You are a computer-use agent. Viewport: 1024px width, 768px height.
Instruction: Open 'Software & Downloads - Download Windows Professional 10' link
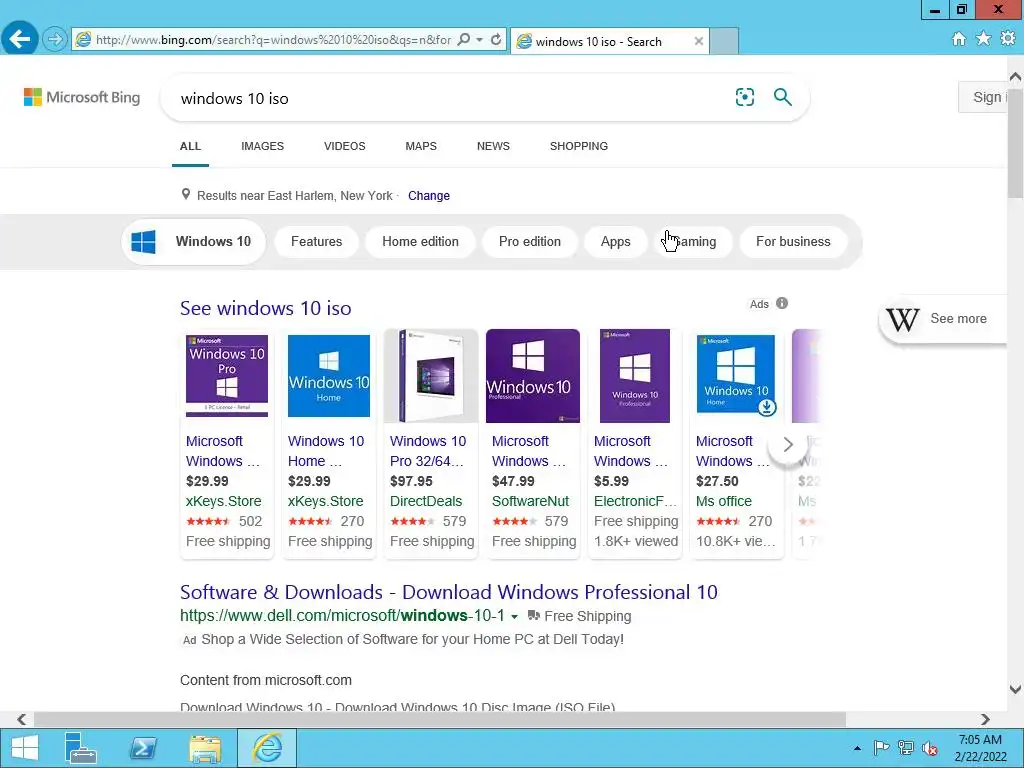(x=449, y=592)
